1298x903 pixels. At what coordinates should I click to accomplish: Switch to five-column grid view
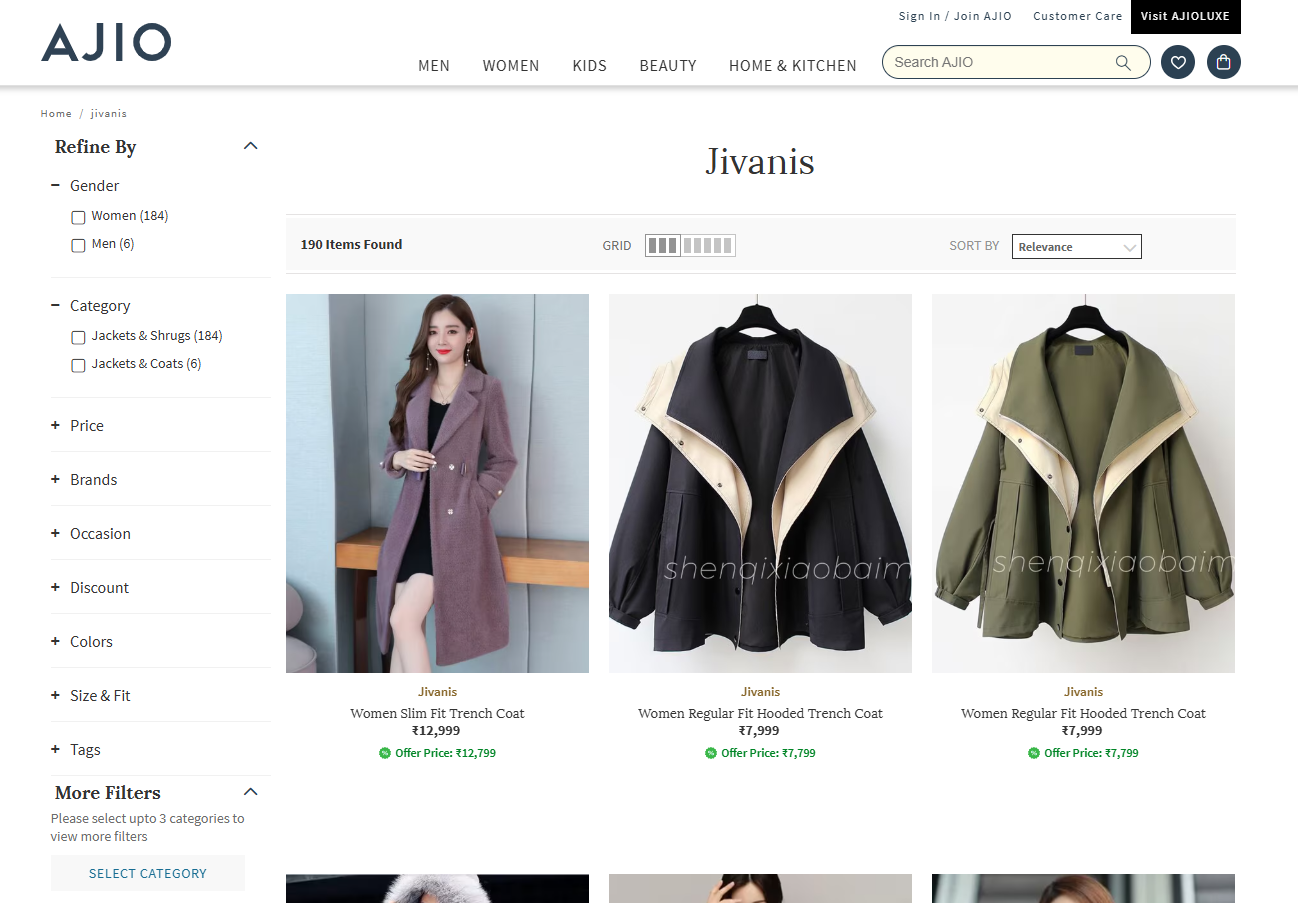[708, 245]
